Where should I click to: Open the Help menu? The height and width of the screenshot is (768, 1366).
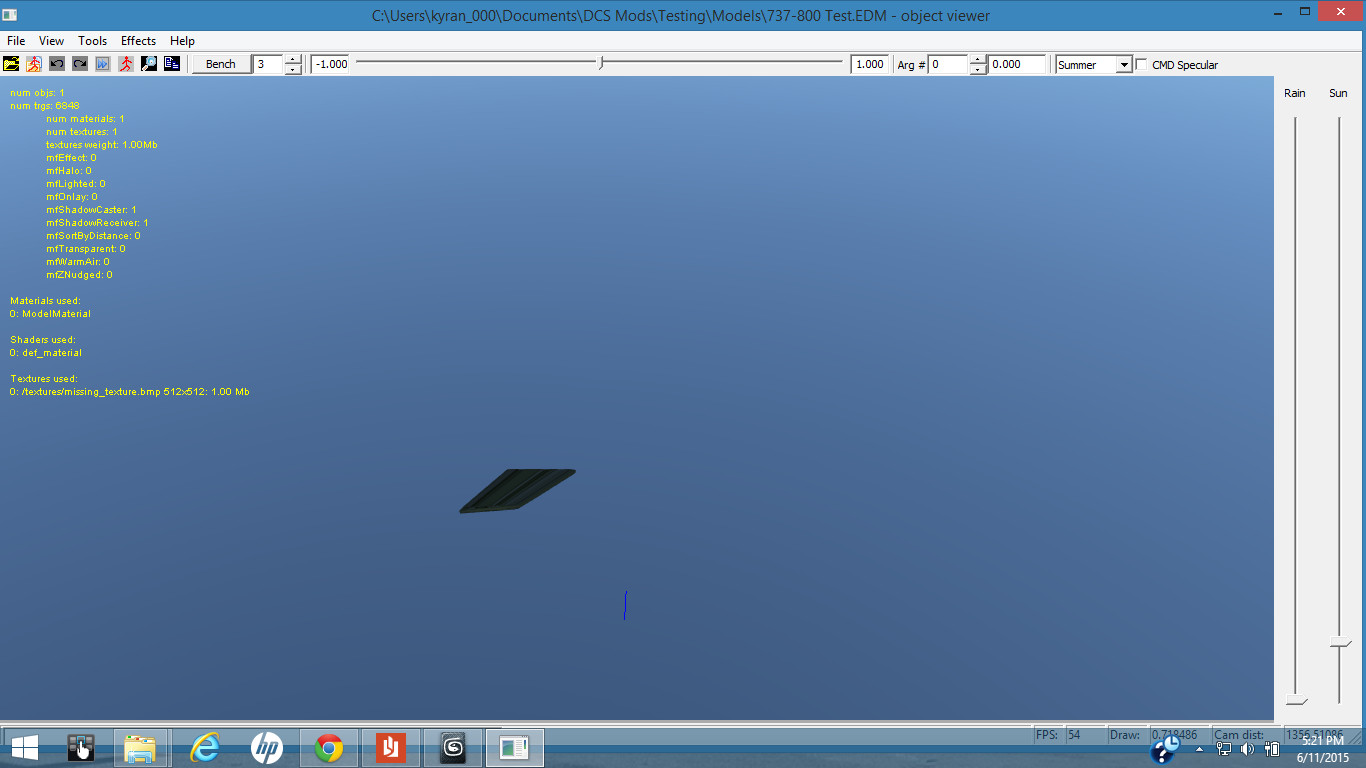coord(182,41)
